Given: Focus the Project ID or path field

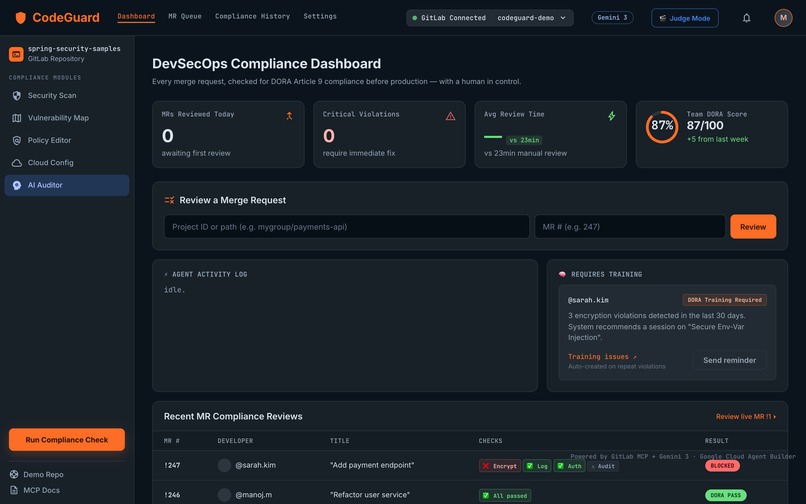Looking at the screenshot, I should coord(346,227).
